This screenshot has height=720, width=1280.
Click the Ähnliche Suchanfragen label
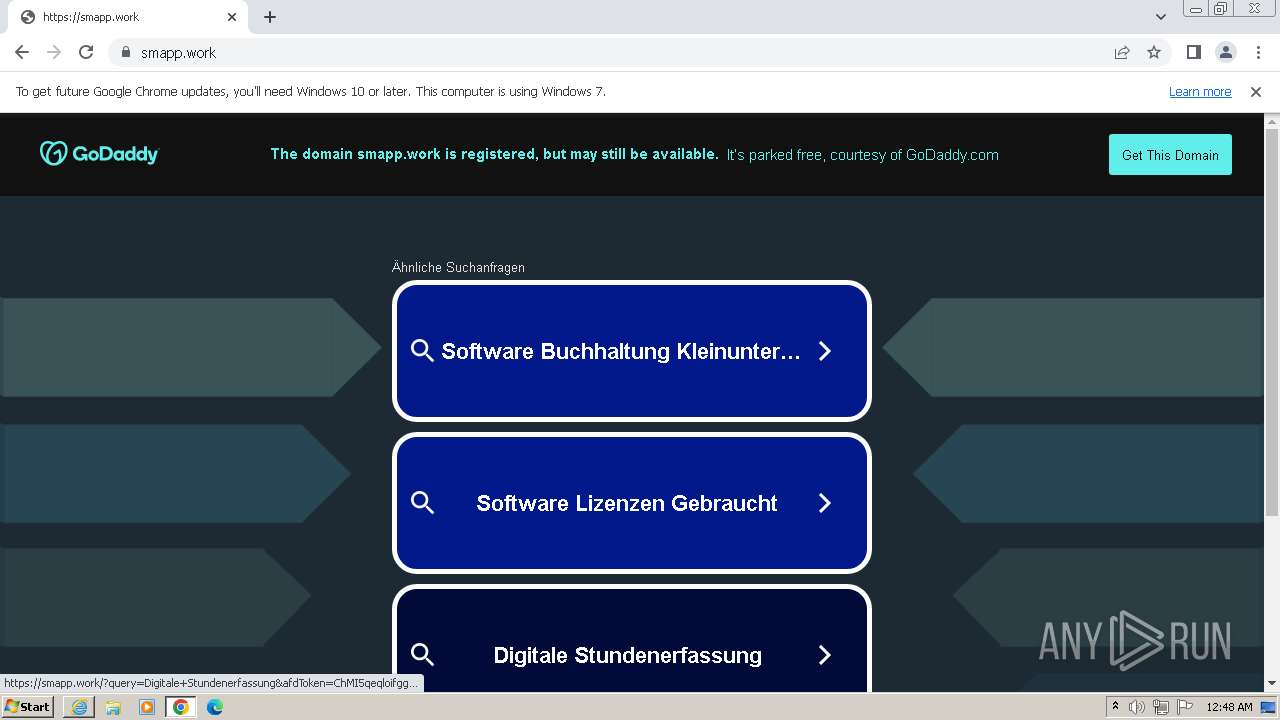(458, 267)
